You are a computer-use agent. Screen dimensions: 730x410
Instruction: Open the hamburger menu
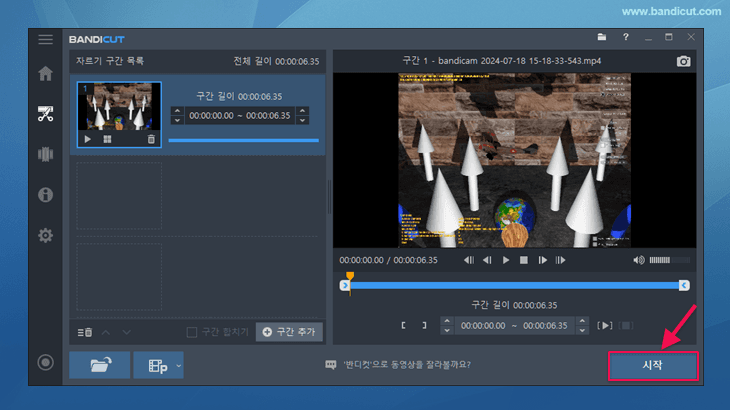[45, 40]
